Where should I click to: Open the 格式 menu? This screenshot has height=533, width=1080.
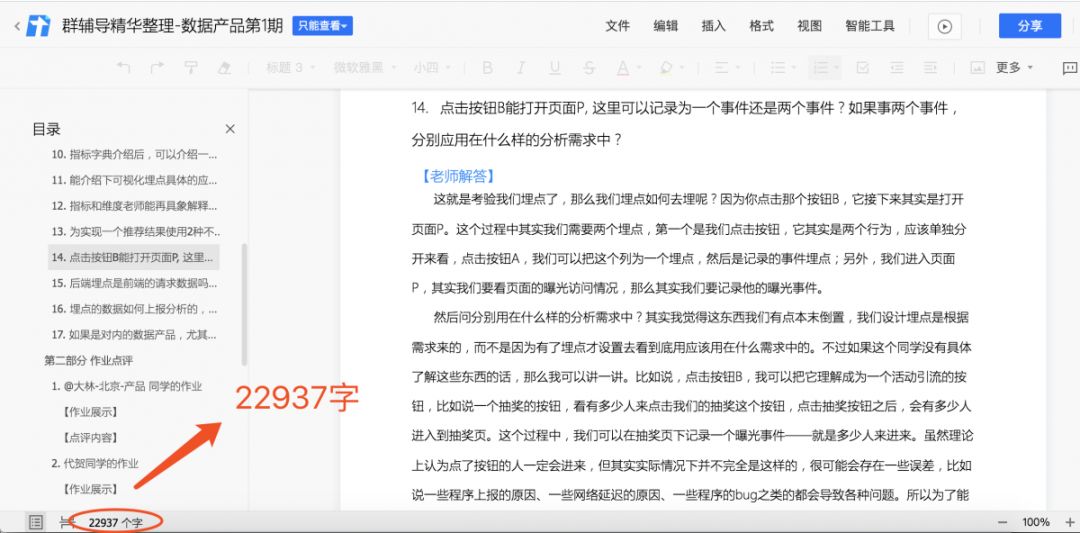[x=762, y=26]
